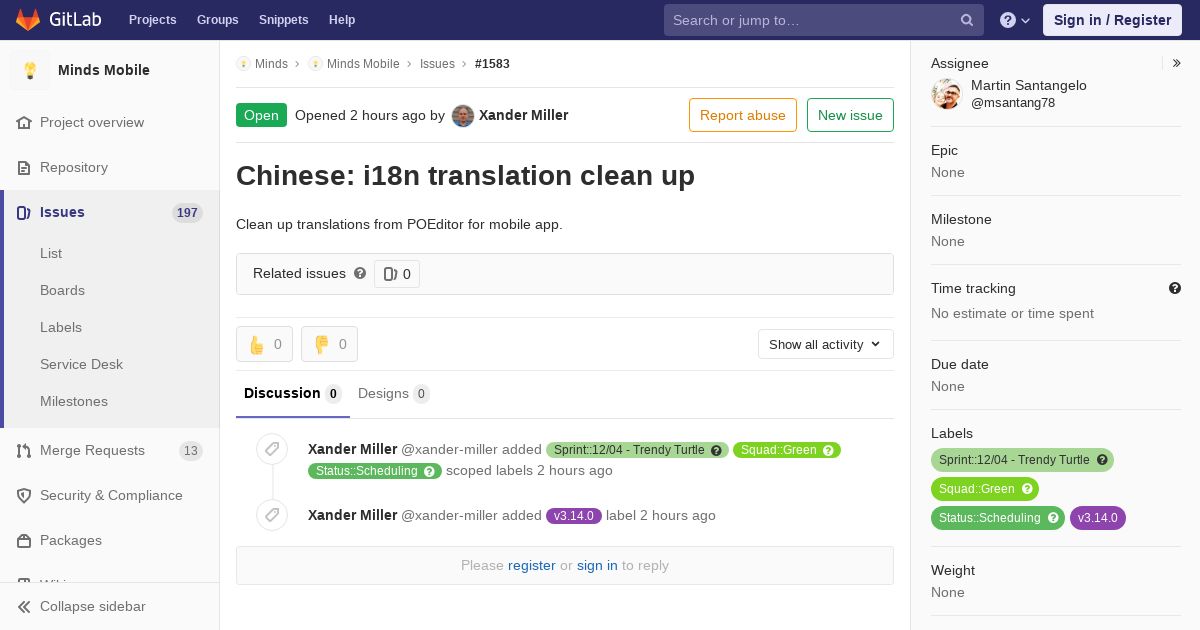Click the New issue button
Image resolution: width=1200 pixels, height=630 pixels.
(x=850, y=115)
